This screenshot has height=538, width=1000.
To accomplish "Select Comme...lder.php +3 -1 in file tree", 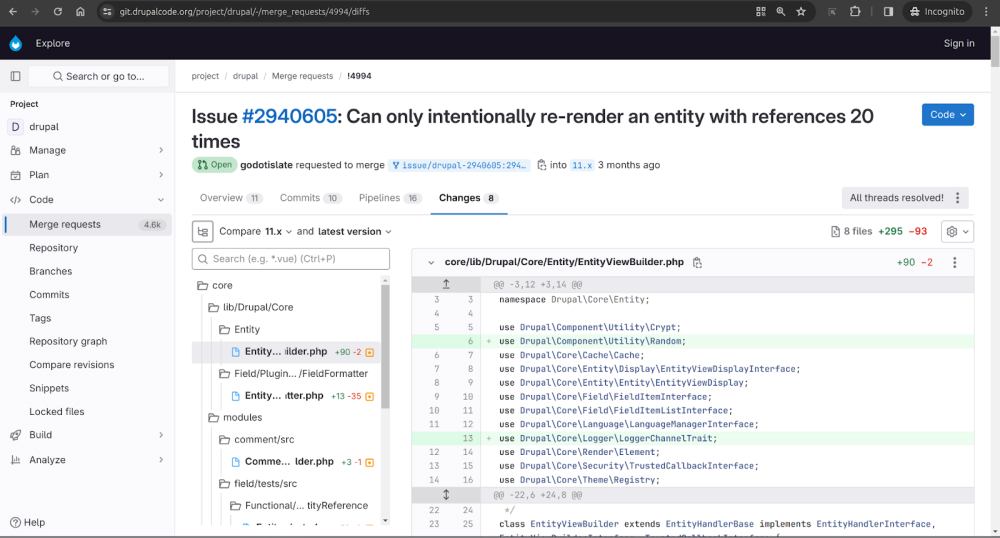I will 286,462.
